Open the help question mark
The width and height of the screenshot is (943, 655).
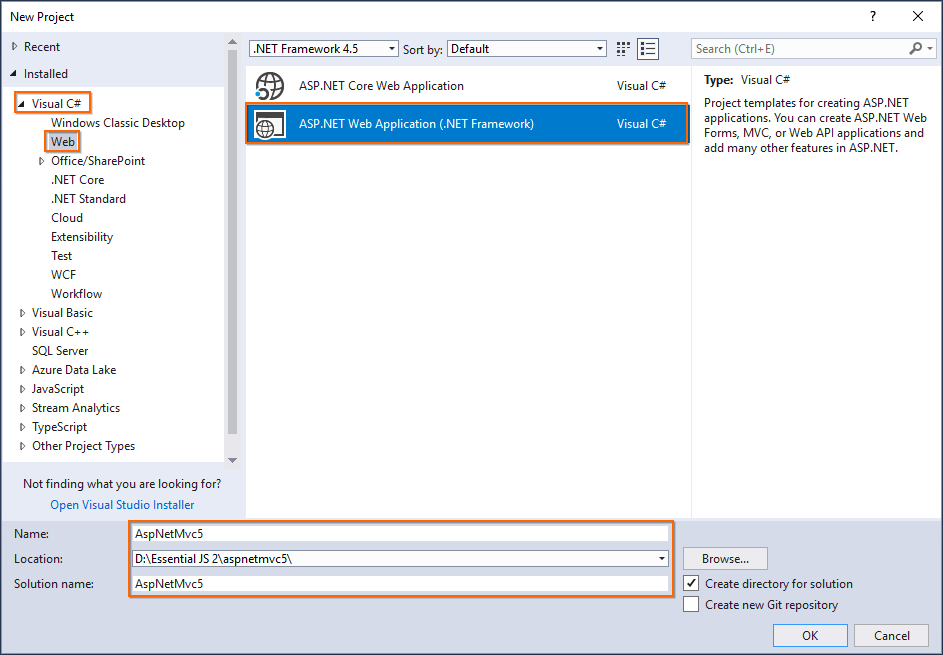[x=873, y=16]
